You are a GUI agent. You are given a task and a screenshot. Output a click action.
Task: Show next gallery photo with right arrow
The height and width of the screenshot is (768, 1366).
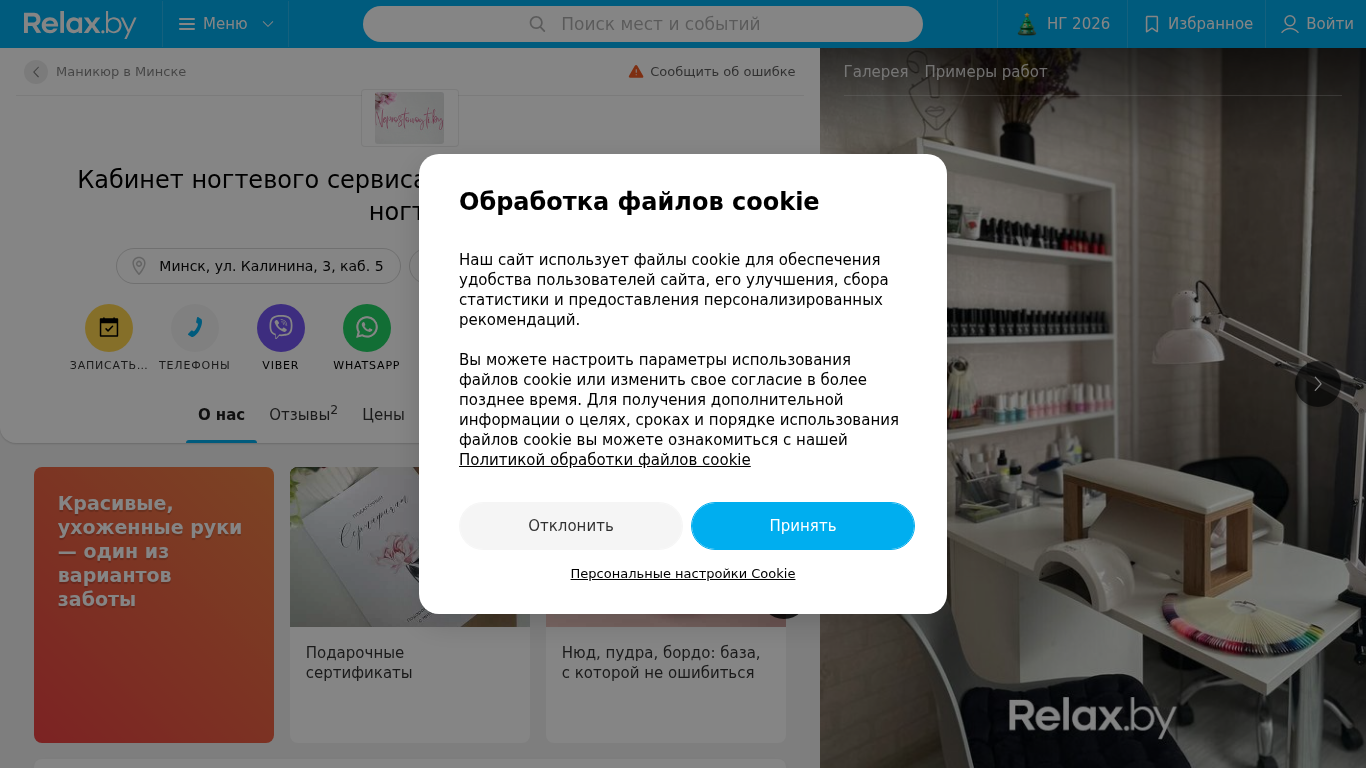1318,384
